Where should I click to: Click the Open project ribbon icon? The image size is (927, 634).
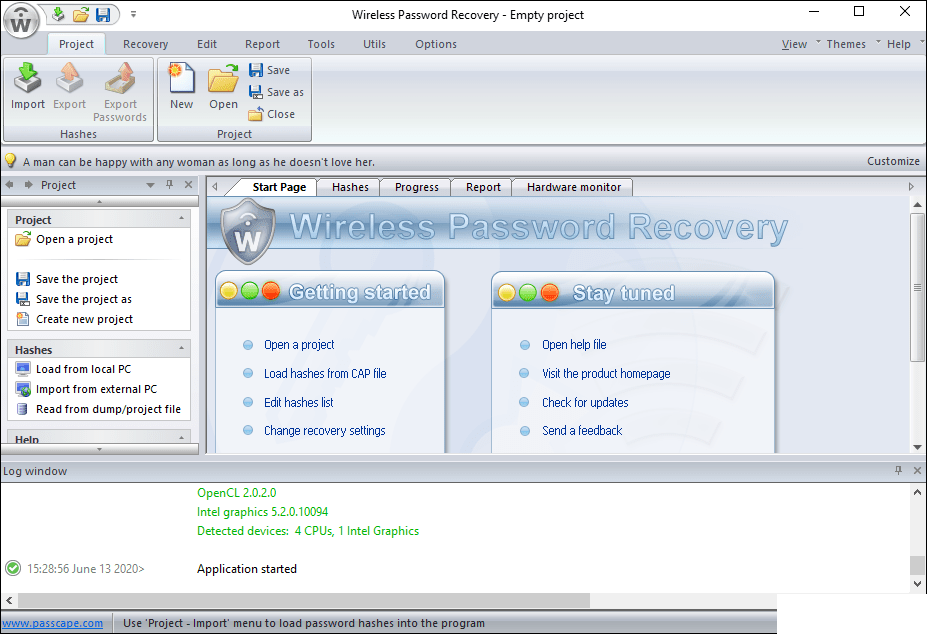223,87
